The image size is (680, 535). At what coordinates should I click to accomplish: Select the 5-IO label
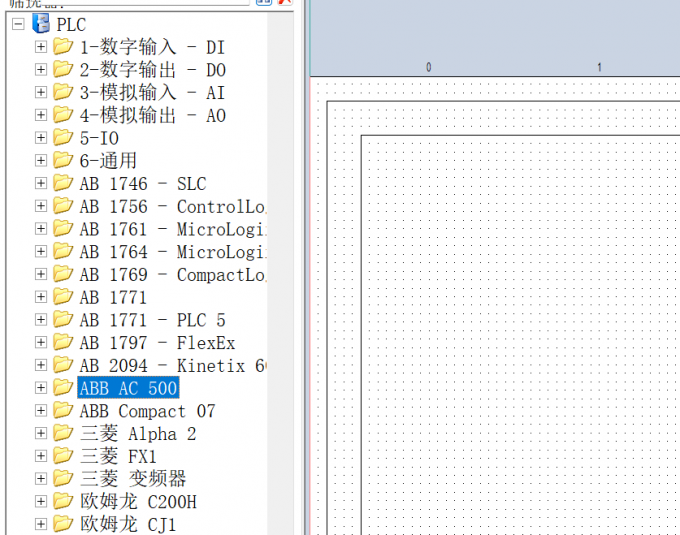(99, 138)
